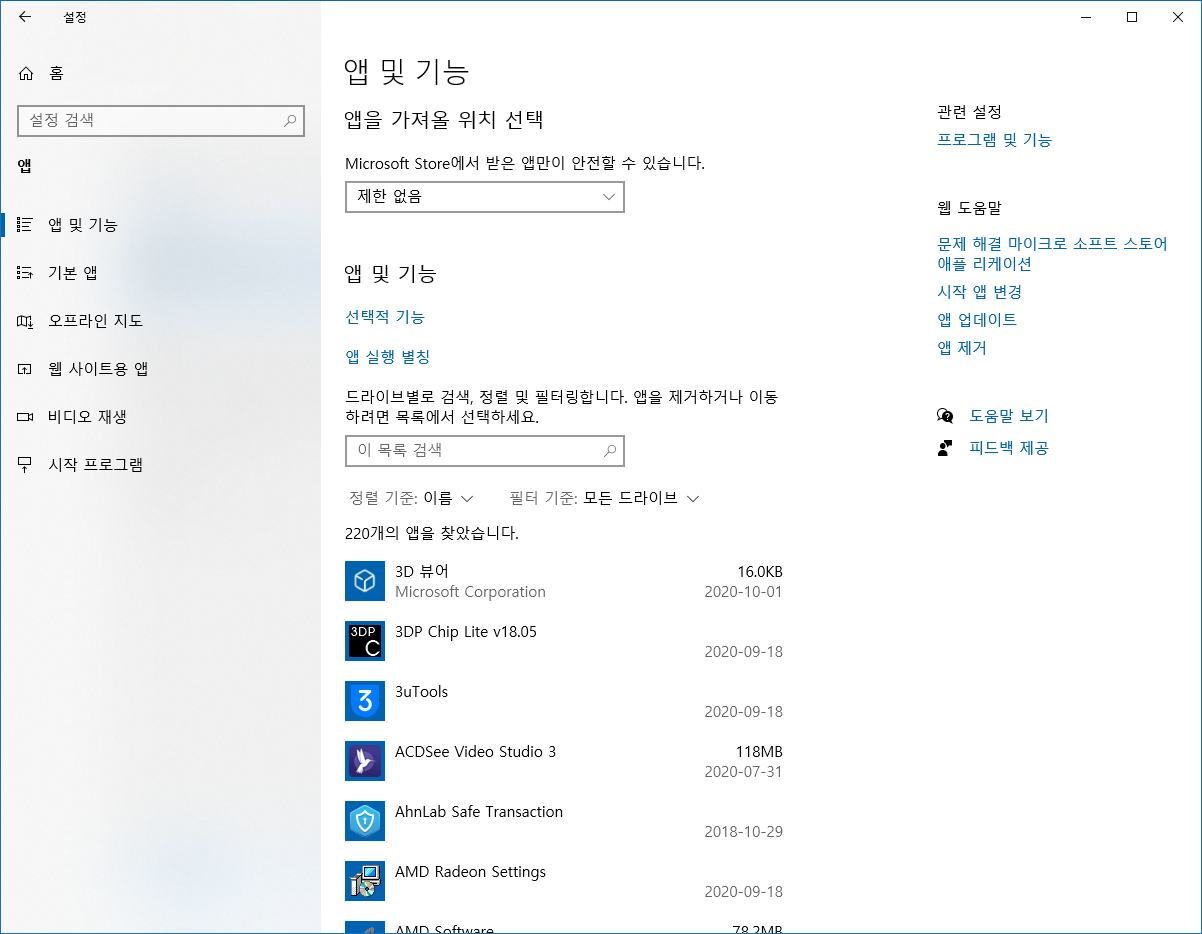Image resolution: width=1202 pixels, height=934 pixels.
Task: Open the 정렬 기준: 이름 sort dropdown
Action: pyautogui.click(x=411, y=498)
